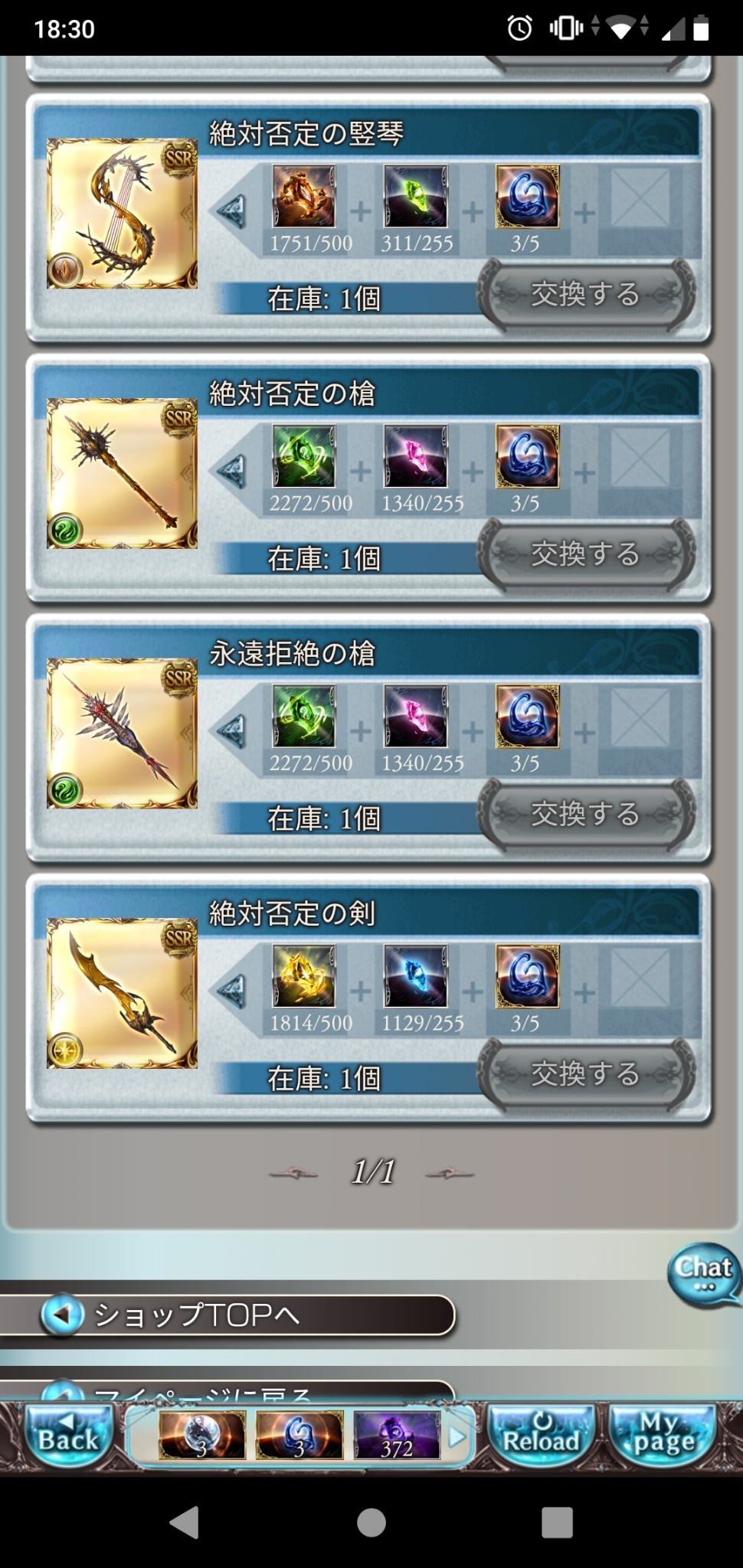Expand the left arrow on 絶対否定の竪琴 materials
Viewport: 743px width, 1568px height.
point(231,210)
